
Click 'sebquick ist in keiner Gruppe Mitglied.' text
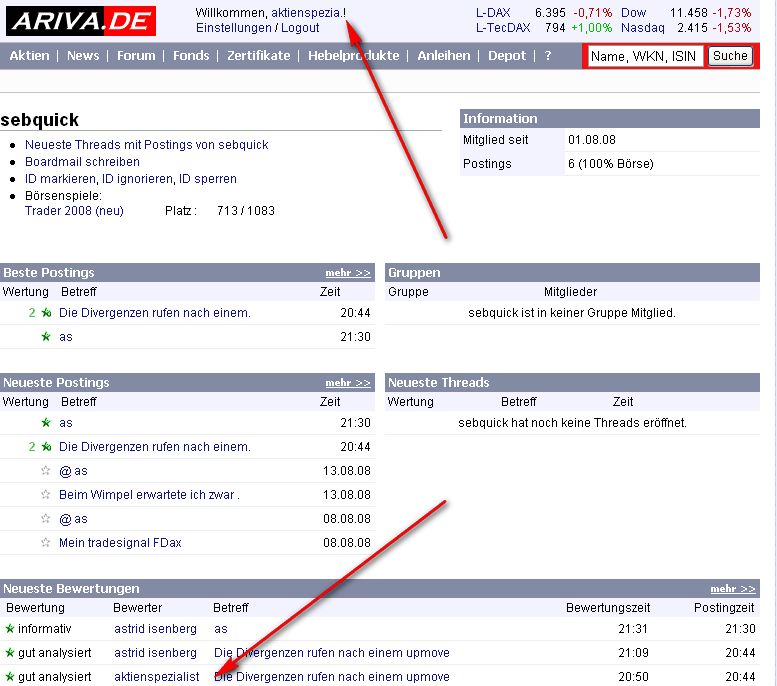(572, 313)
